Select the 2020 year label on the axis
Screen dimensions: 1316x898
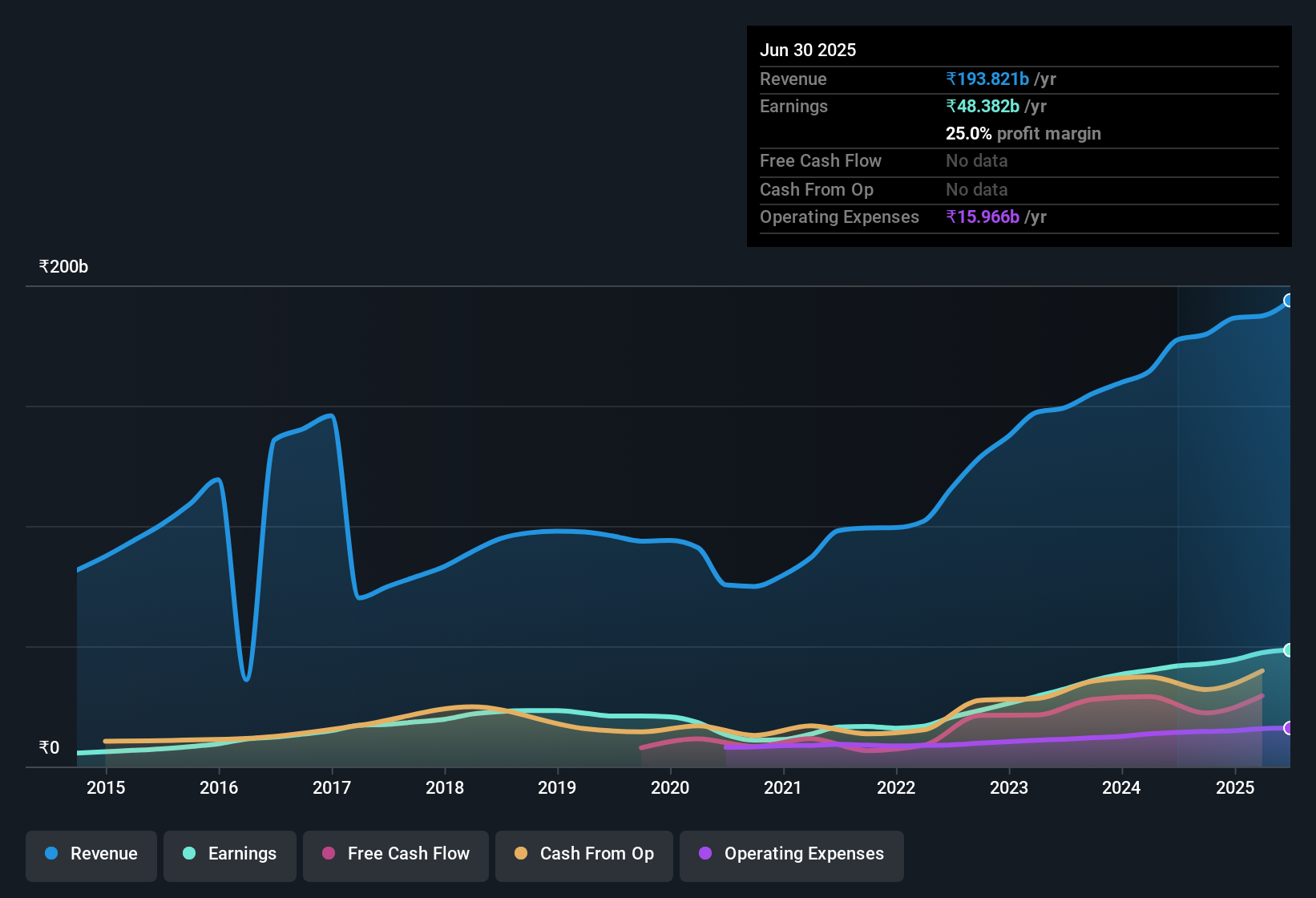pyautogui.click(x=670, y=787)
